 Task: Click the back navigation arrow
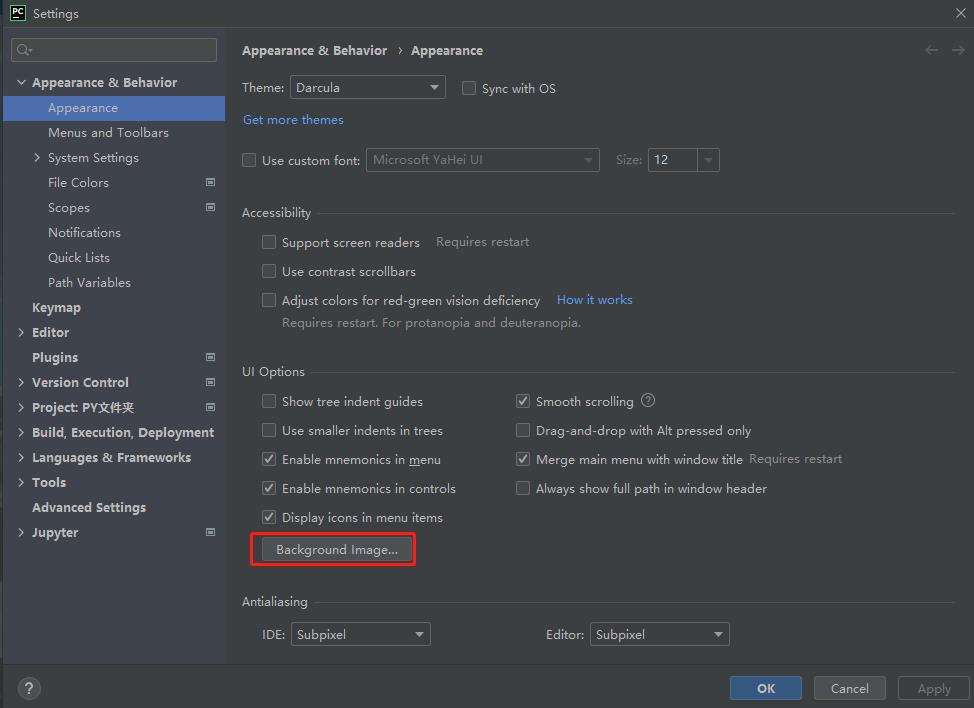[x=932, y=50]
